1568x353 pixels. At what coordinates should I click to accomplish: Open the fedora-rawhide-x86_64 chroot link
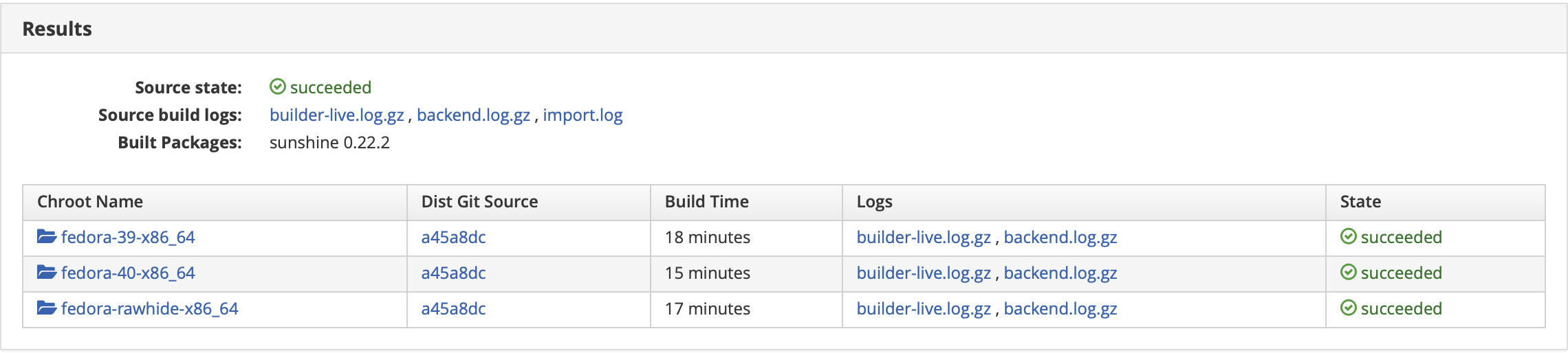150,309
